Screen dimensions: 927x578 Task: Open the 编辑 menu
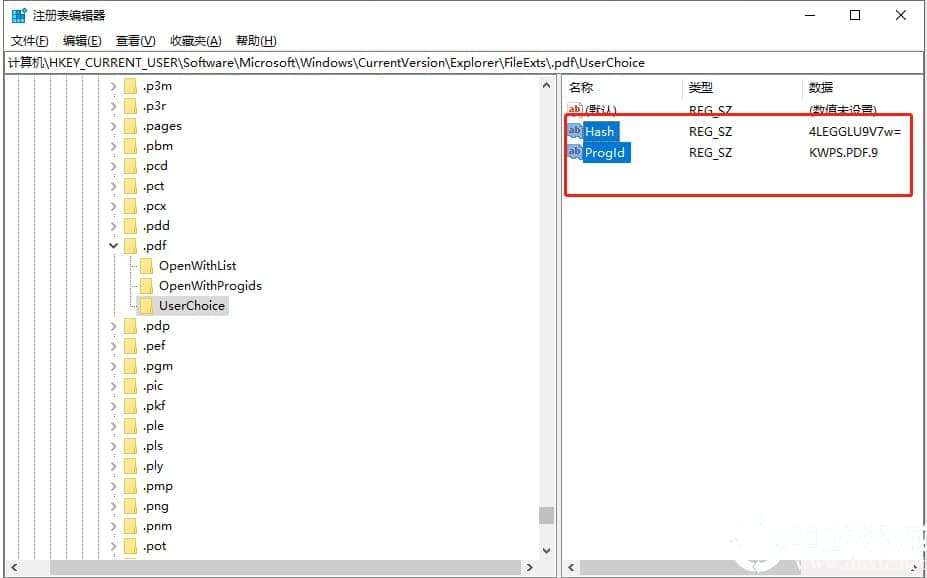(82, 40)
